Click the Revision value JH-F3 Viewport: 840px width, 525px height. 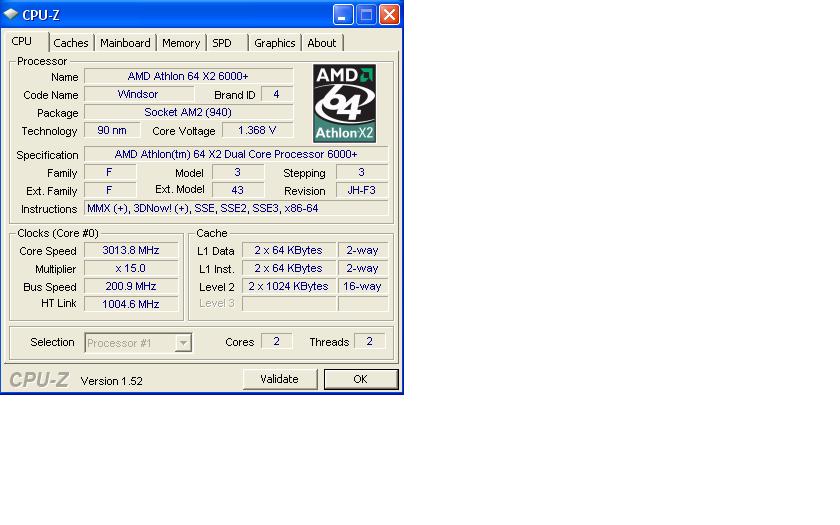[362, 190]
